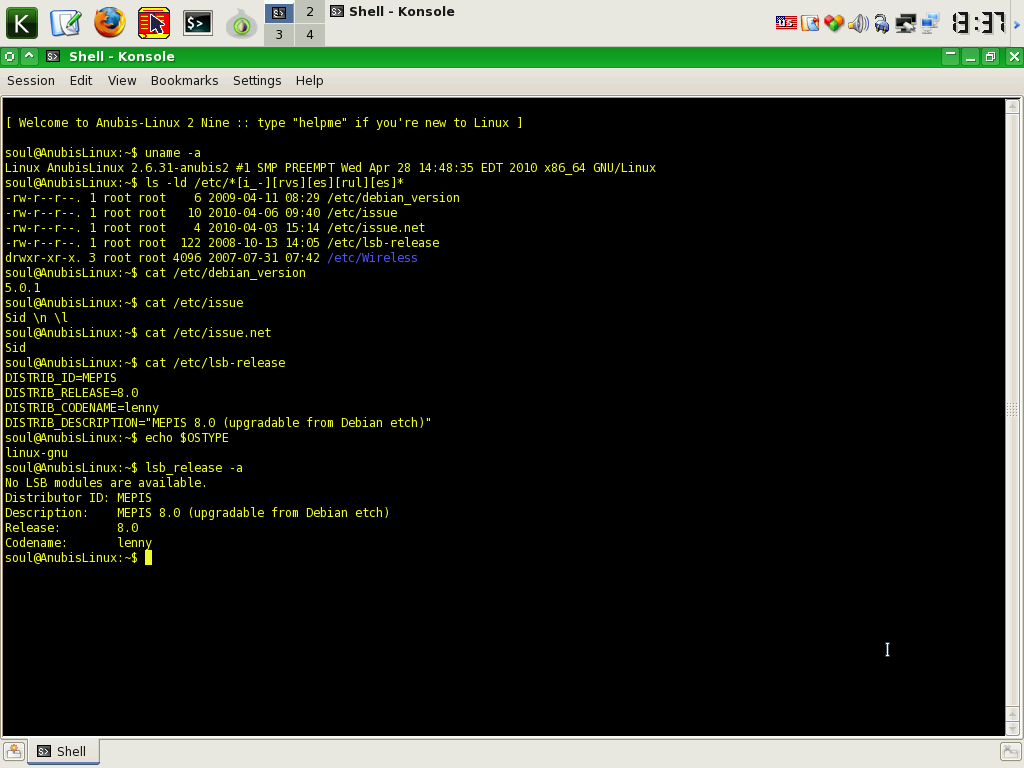Click the terminal prompt cursor block
The width and height of the screenshot is (1024, 768).
pos(148,558)
